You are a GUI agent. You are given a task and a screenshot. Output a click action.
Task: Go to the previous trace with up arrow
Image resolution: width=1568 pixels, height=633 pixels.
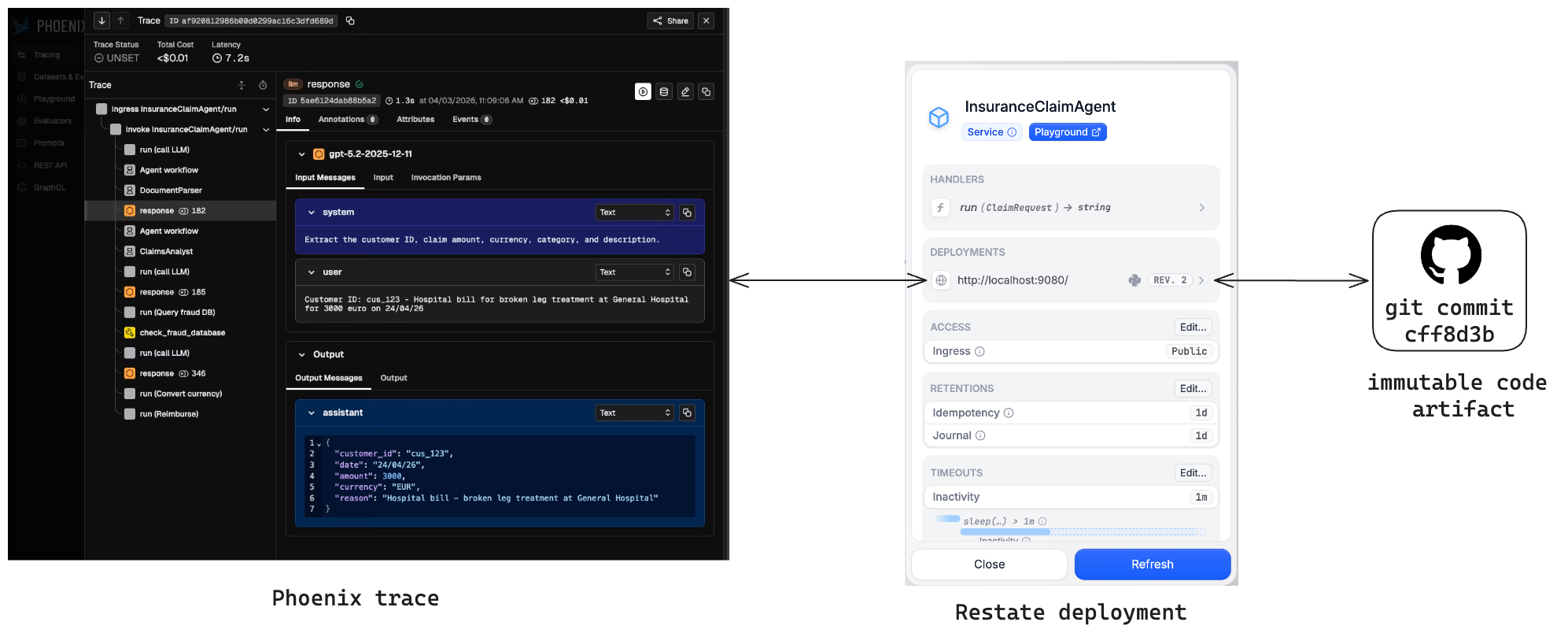tap(120, 20)
